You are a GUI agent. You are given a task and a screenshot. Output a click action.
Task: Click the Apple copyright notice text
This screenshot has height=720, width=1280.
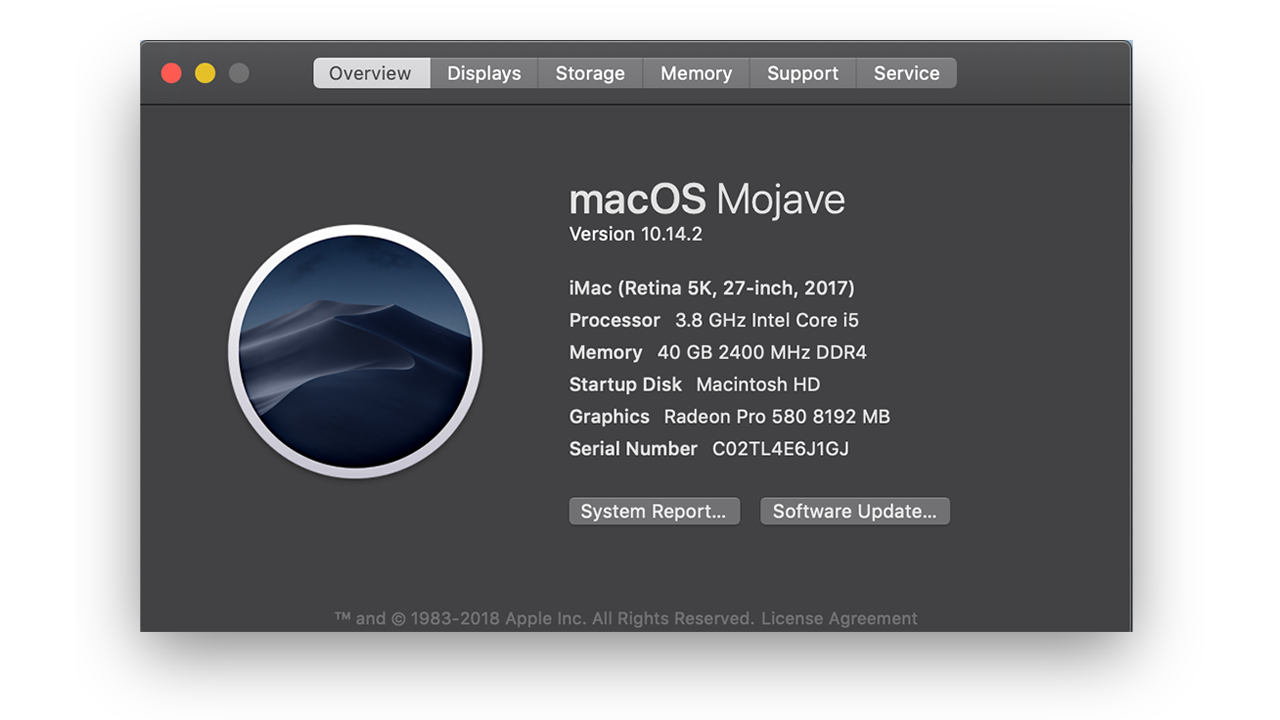coord(545,618)
